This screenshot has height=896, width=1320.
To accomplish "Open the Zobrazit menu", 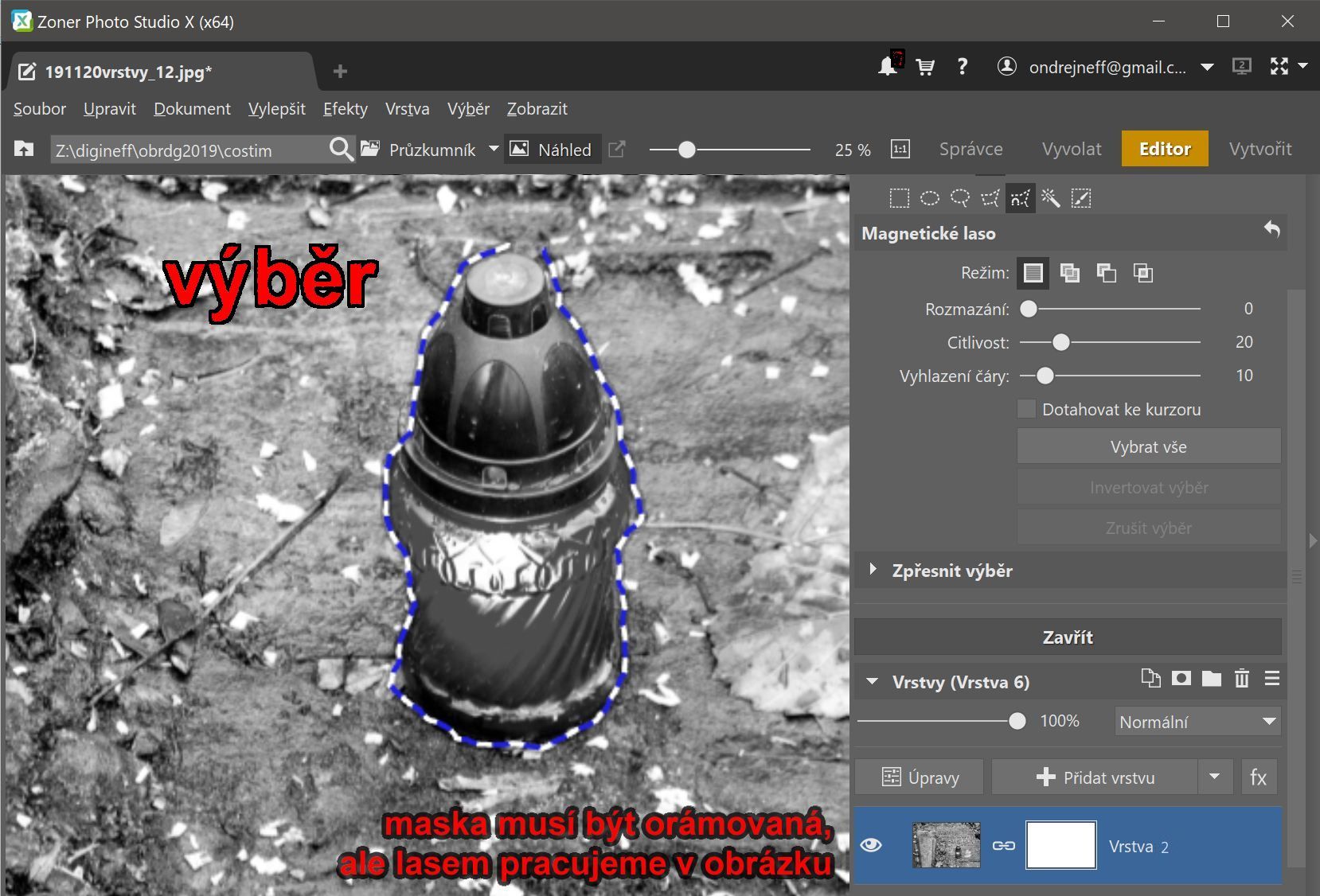I will coord(537,109).
